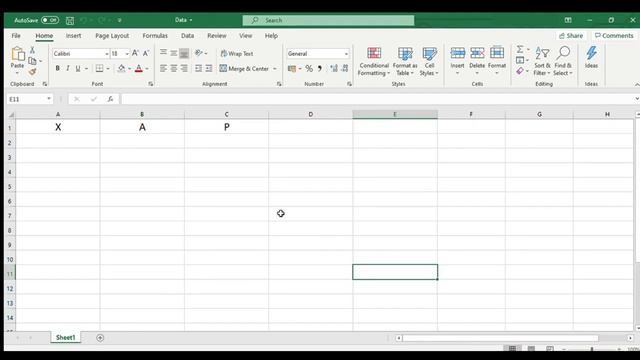
Task: Set Bottom Align vertical alignment
Action: tap(184, 53)
